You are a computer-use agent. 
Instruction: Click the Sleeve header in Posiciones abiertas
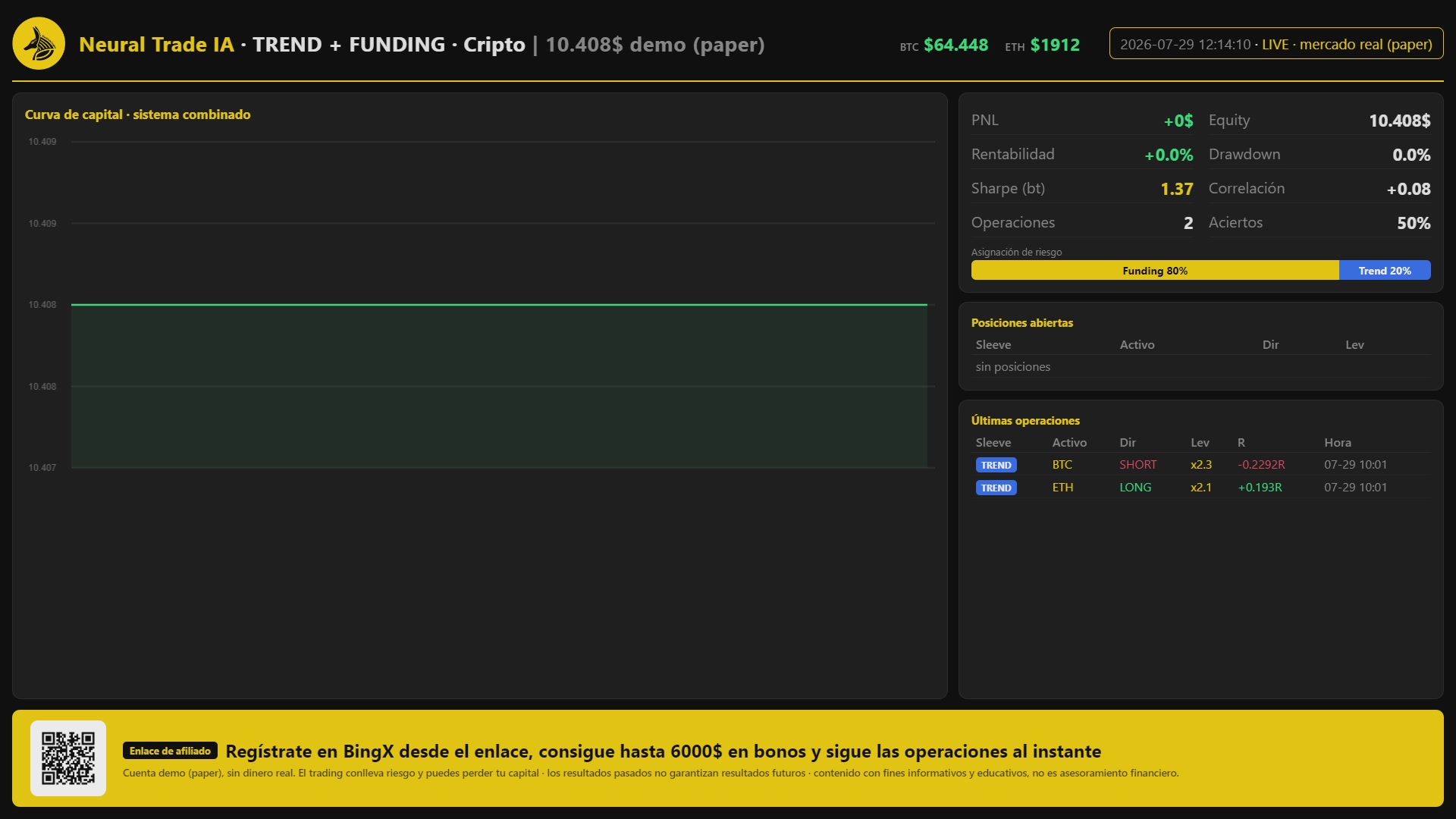[x=993, y=344]
